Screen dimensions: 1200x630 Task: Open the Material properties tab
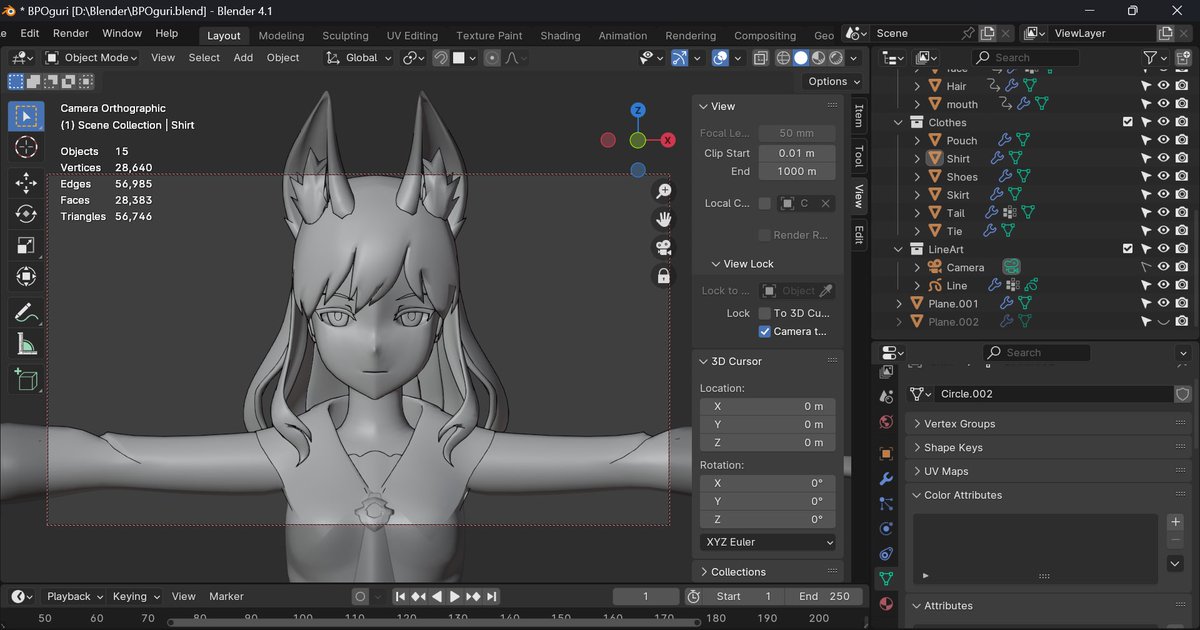(x=886, y=603)
